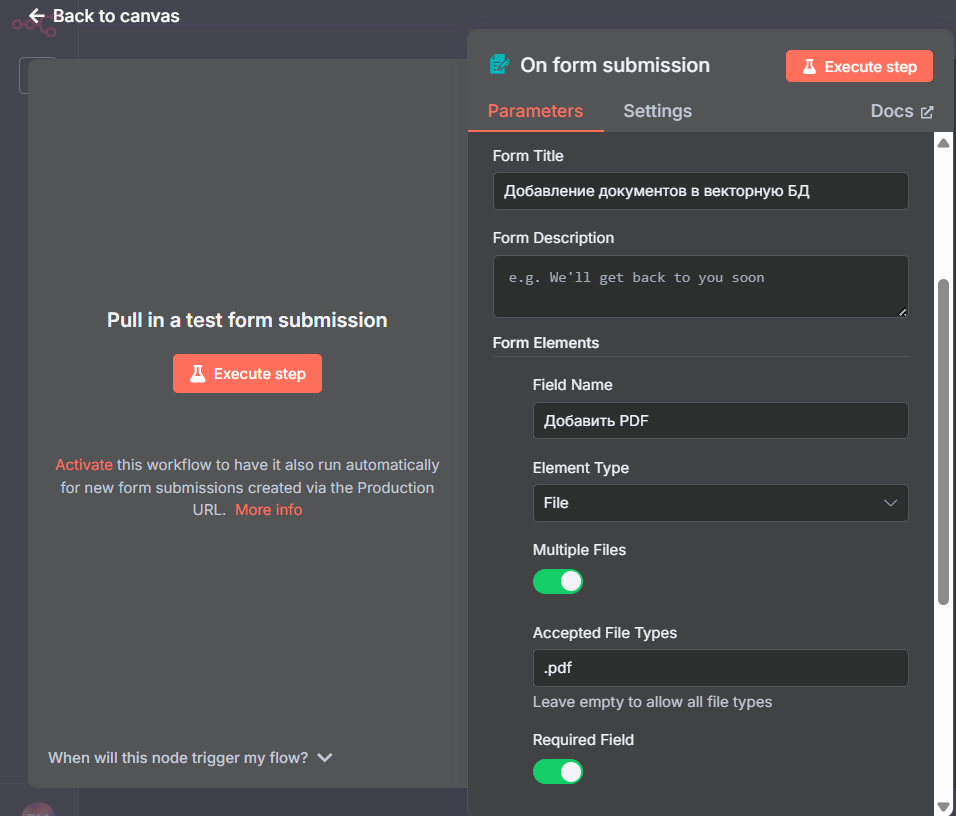Click the back arrow icon

click(37, 16)
